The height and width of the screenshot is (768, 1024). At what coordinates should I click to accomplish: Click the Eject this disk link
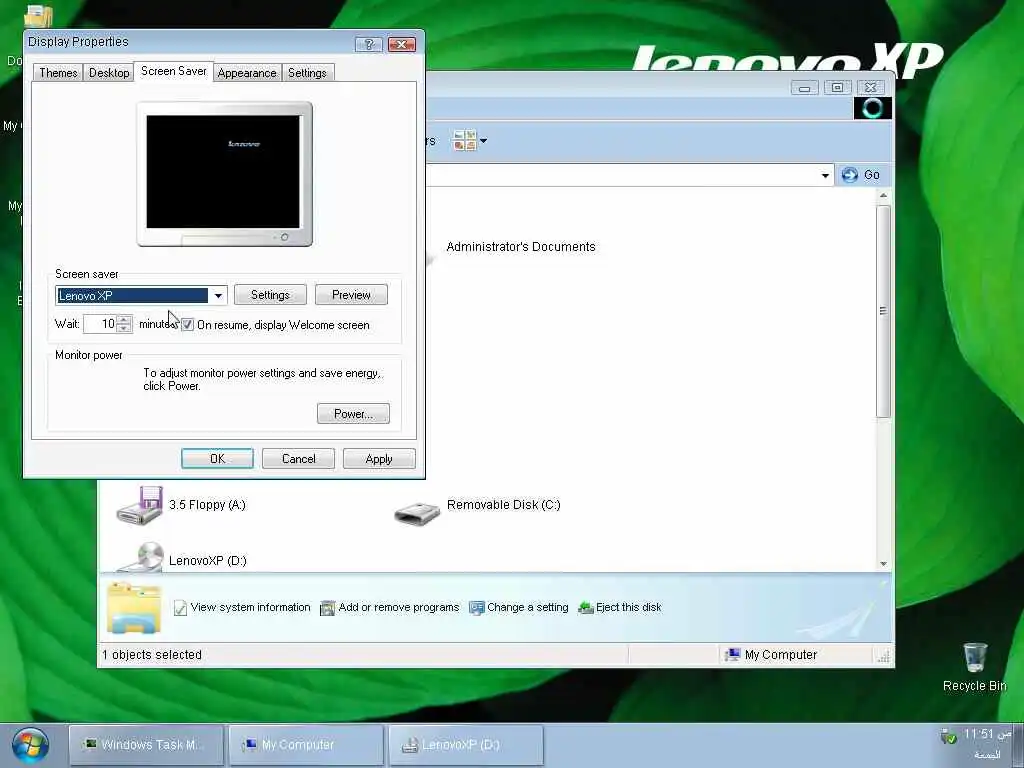[x=628, y=607]
